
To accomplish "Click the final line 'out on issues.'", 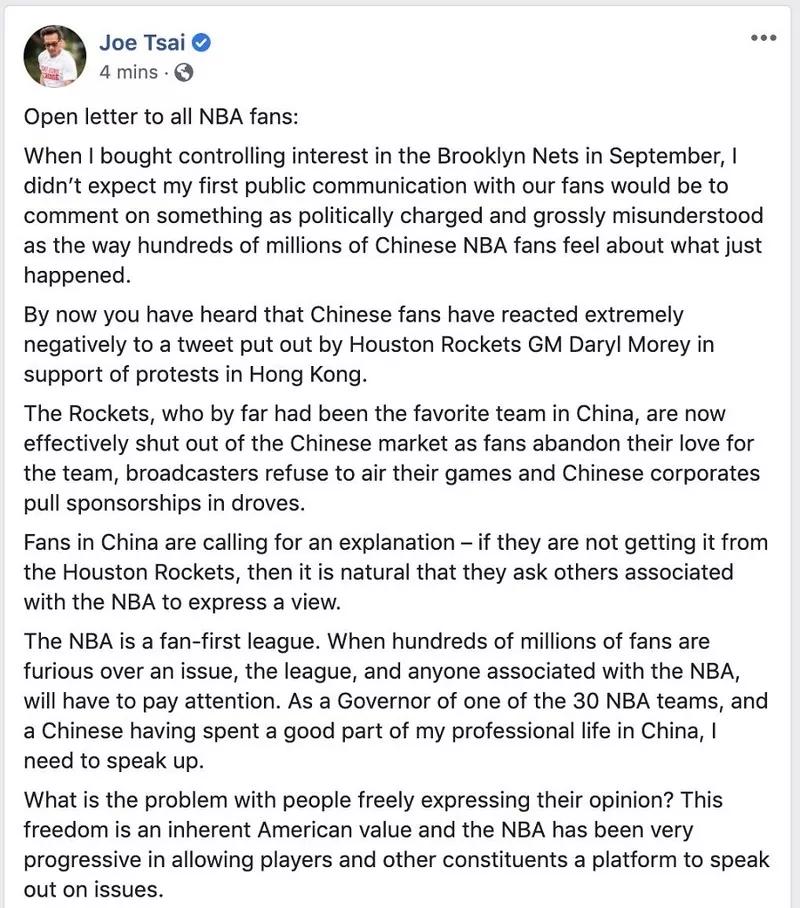I will 93,889.
